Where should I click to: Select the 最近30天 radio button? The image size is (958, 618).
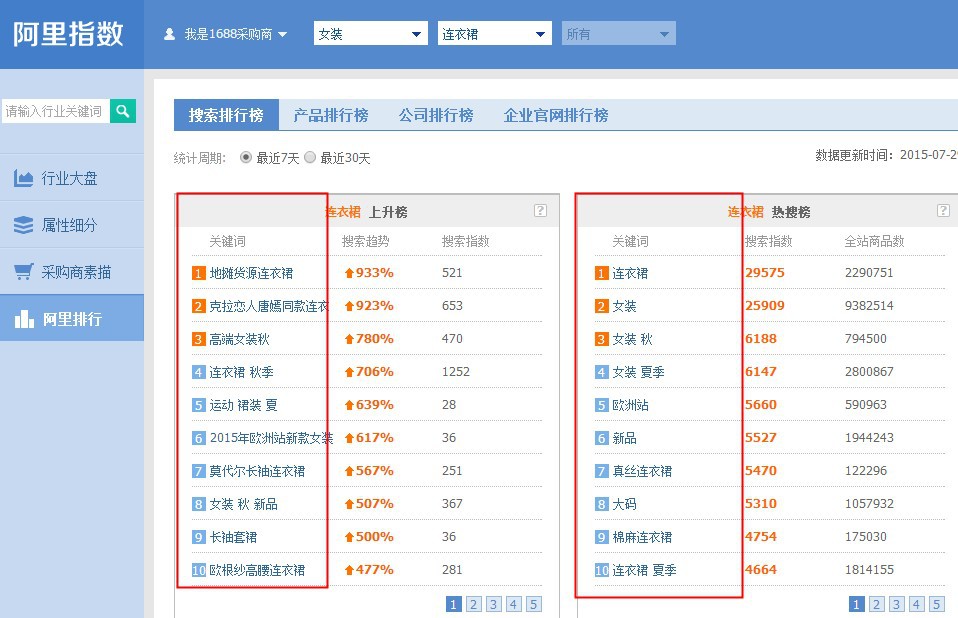pos(310,158)
